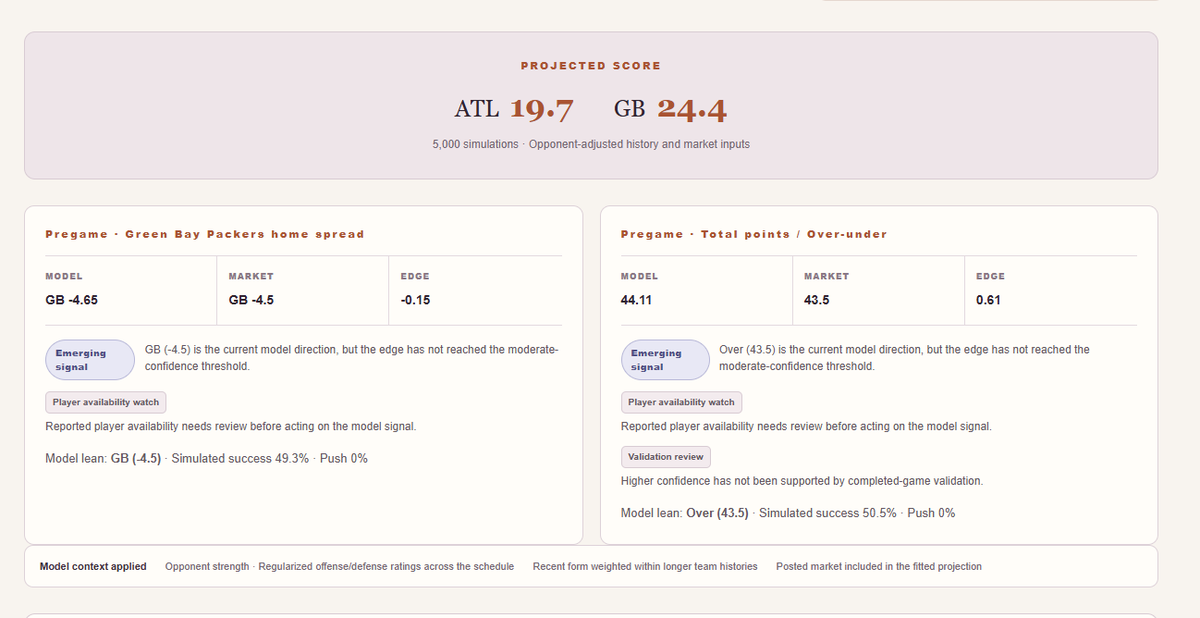This screenshot has width=1200, height=618.
Task: Select Player availability watch tag in spread card
Action: coord(106,402)
